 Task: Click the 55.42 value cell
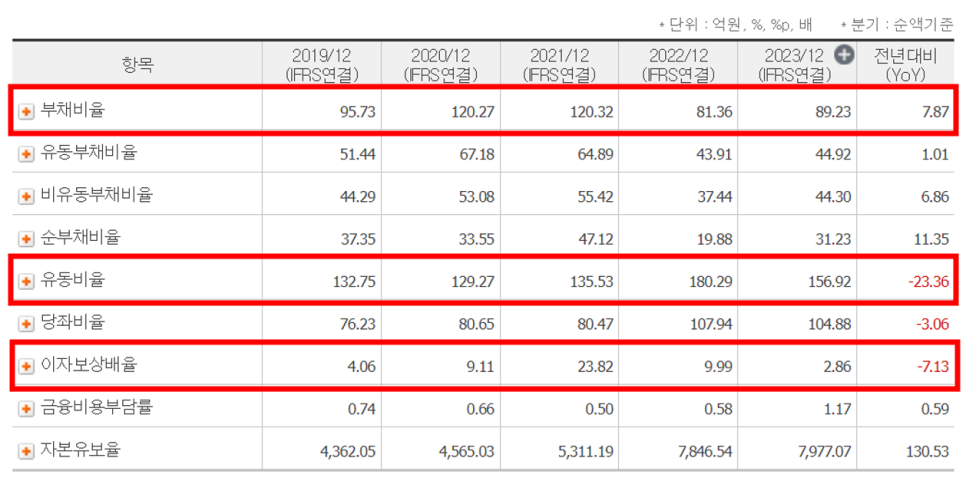pos(595,197)
